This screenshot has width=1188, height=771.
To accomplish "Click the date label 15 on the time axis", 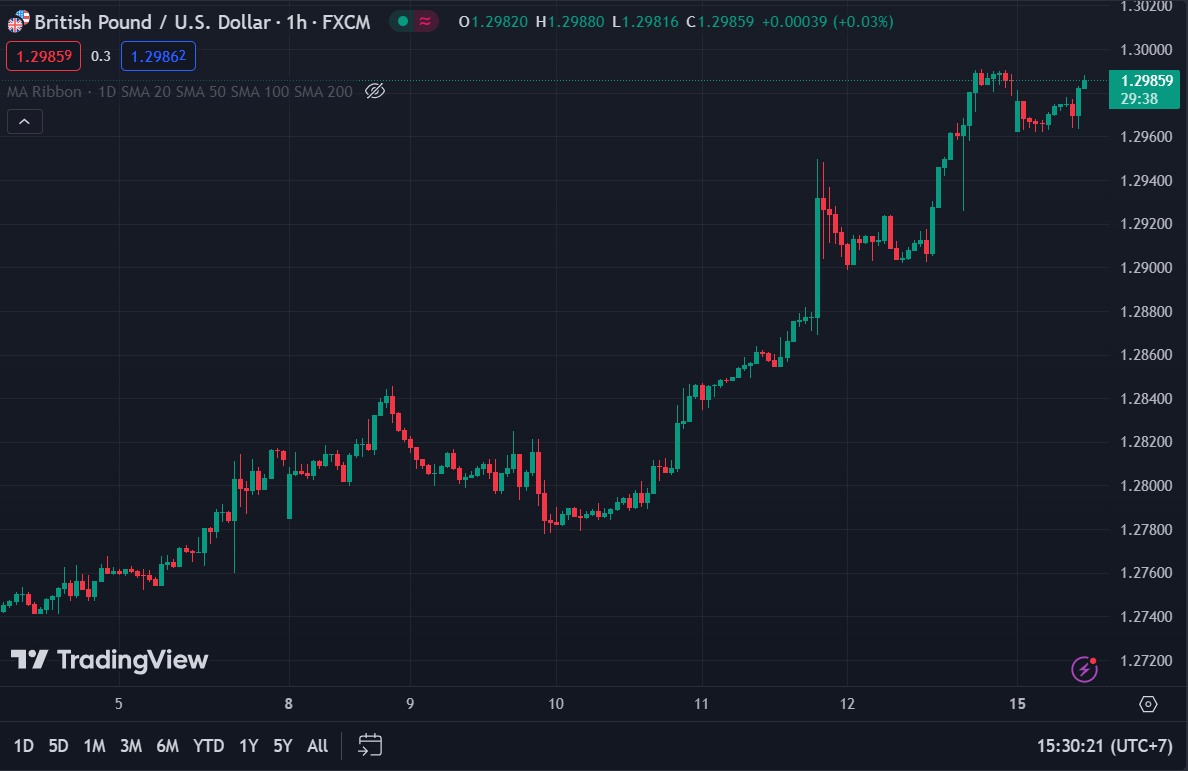I will coord(1018,704).
